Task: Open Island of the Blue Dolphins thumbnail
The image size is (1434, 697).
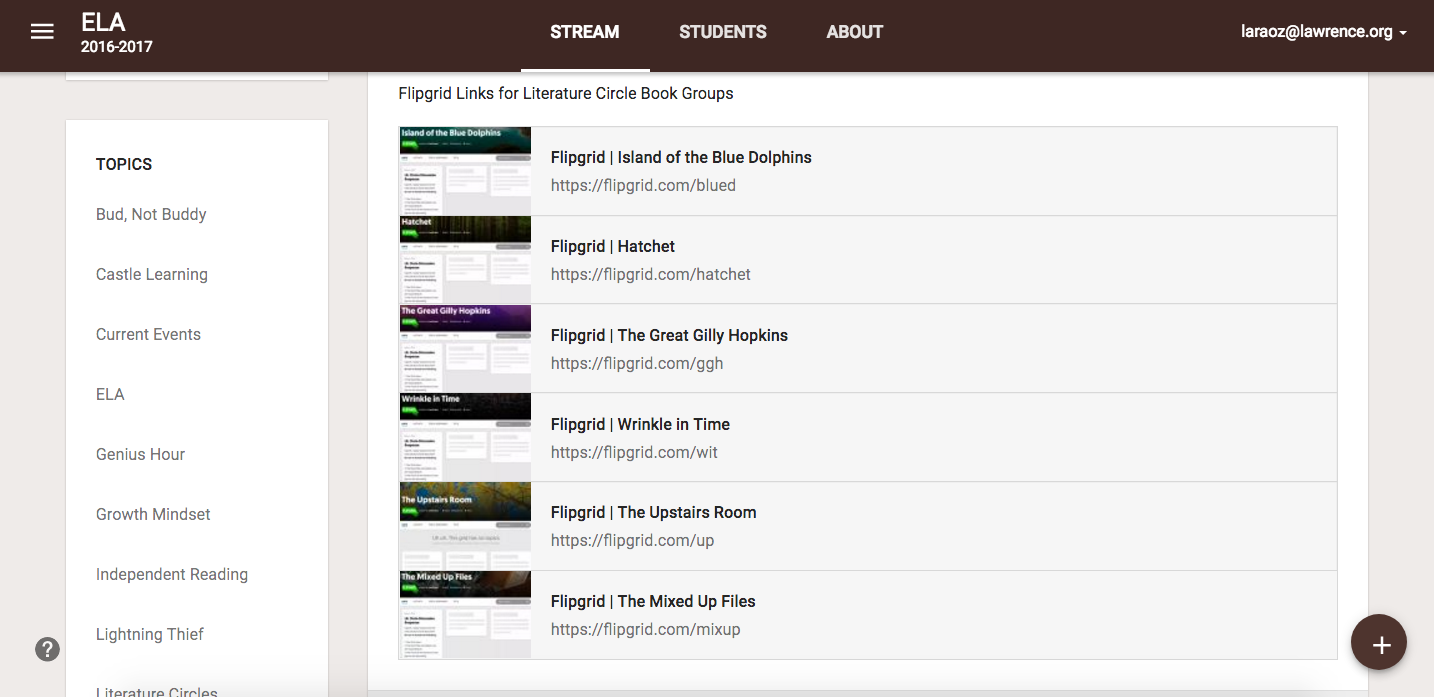Action: pyautogui.click(x=465, y=171)
